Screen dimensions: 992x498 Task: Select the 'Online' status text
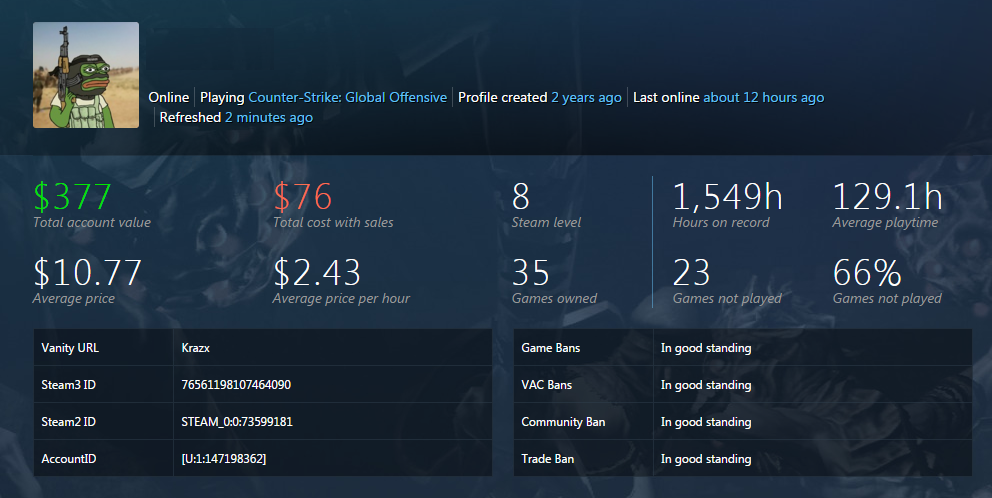tap(169, 97)
